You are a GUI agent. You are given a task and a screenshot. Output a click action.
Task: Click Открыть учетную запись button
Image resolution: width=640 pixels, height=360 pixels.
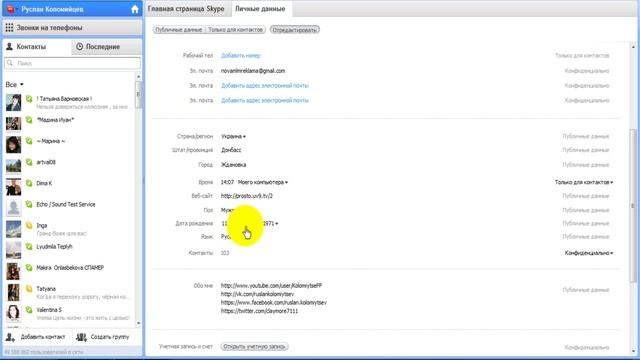255,347
